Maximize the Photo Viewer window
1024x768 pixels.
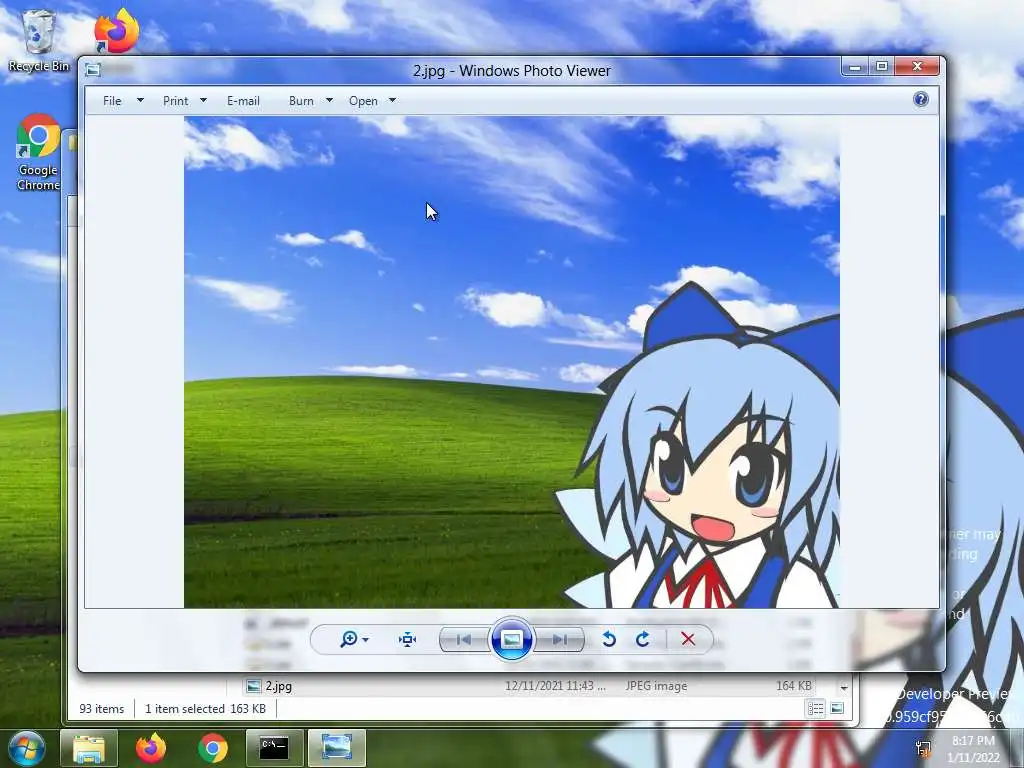pyautogui.click(x=882, y=67)
